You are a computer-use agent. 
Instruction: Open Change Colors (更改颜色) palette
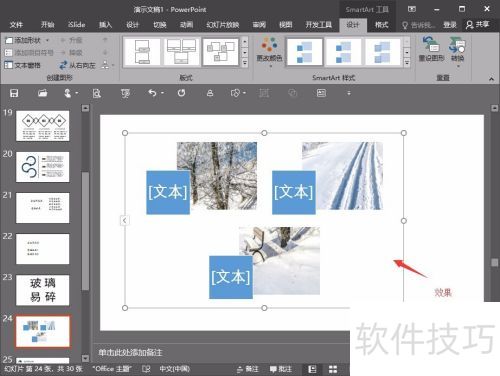coord(269,52)
